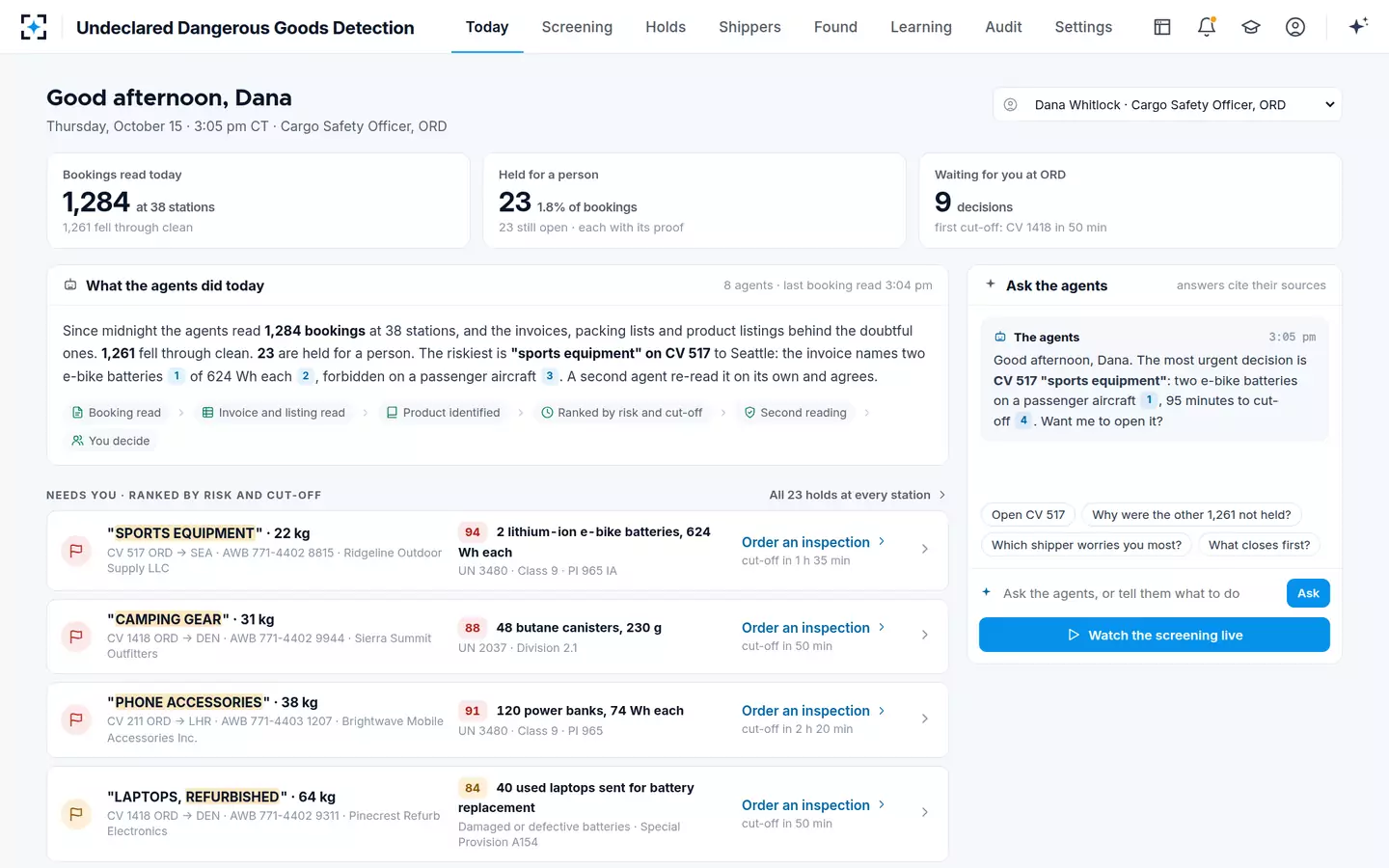This screenshot has height=868, width=1389.
Task: Click the app logo icon
Action: [34, 27]
